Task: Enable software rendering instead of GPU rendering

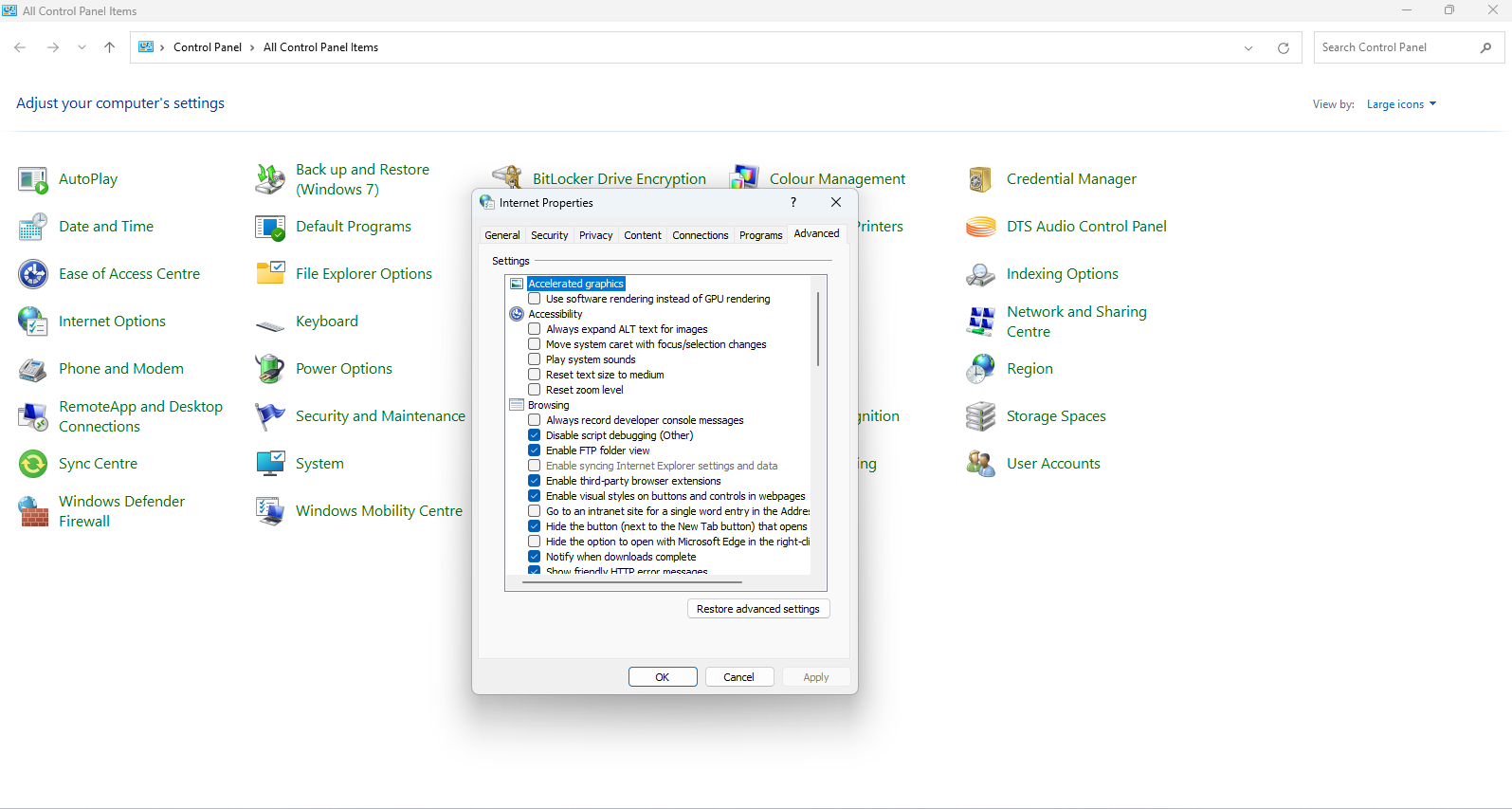Action: tap(535, 299)
